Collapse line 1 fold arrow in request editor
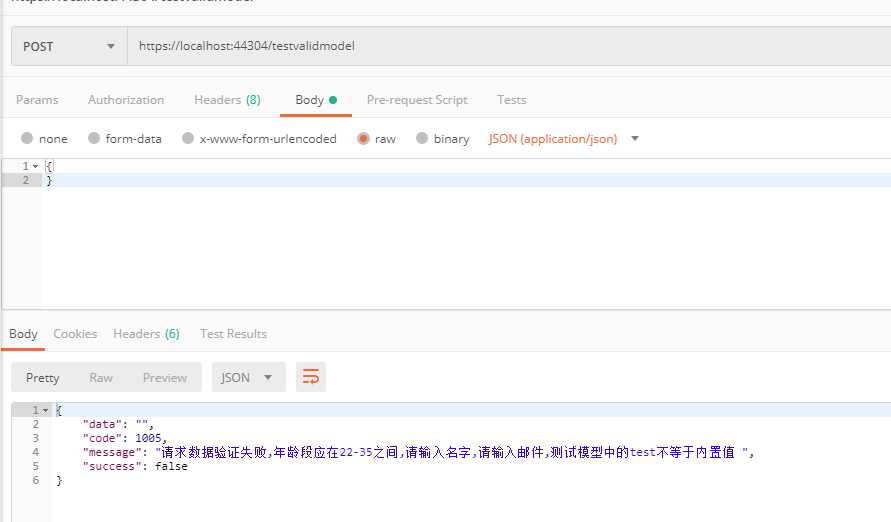This screenshot has width=891, height=522. [35, 166]
